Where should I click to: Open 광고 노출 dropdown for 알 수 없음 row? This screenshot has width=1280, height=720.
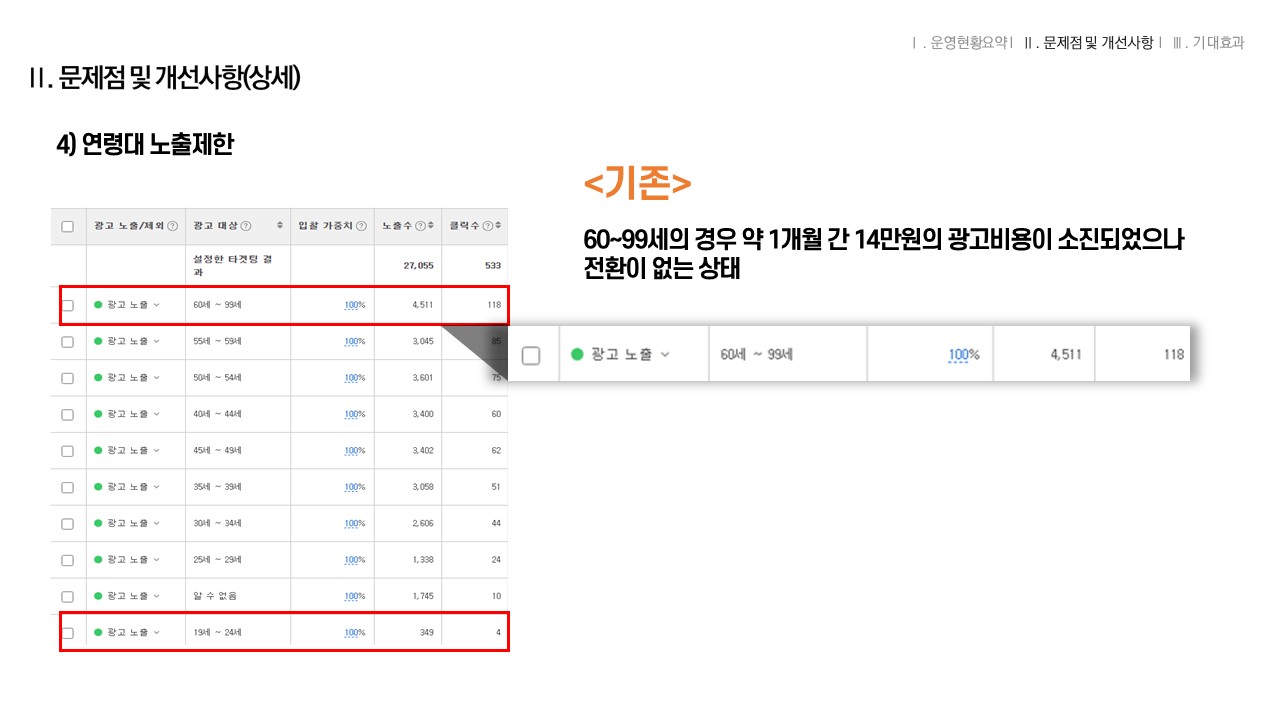click(x=156, y=597)
